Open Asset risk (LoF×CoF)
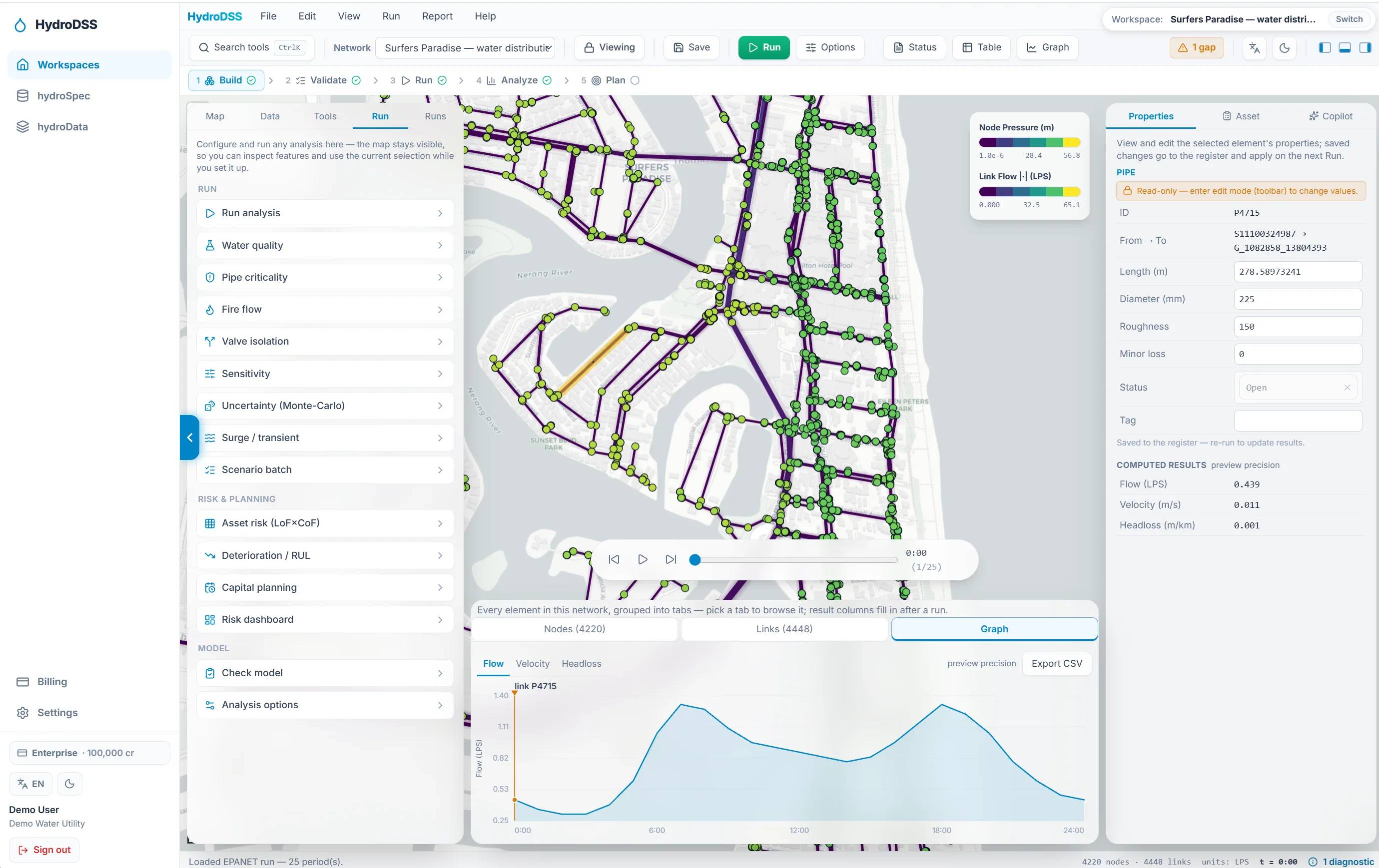1379x868 pixels. pos(325,523)
